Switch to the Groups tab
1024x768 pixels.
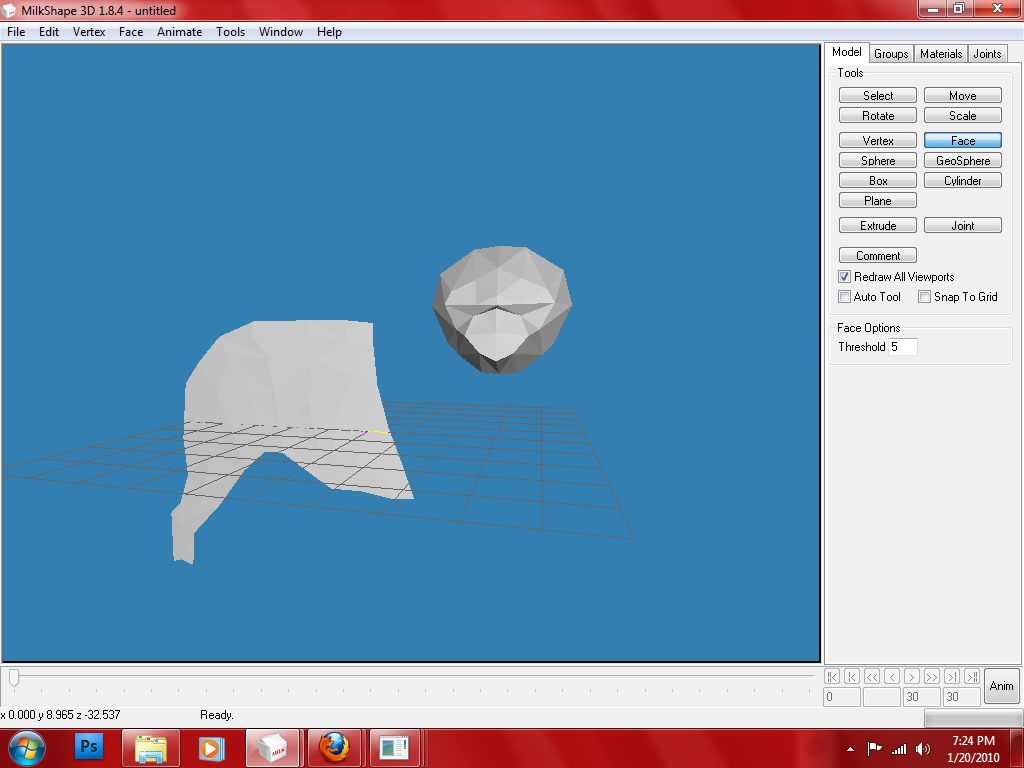pos(891,54)
